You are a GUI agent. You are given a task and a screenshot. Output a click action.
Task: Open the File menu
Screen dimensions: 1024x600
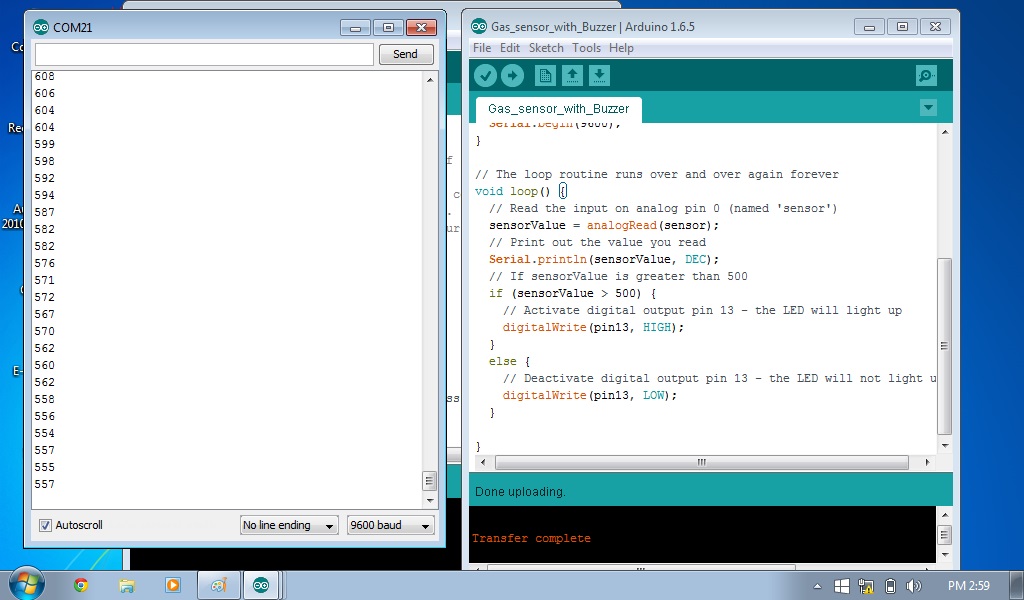click(482, 48)
